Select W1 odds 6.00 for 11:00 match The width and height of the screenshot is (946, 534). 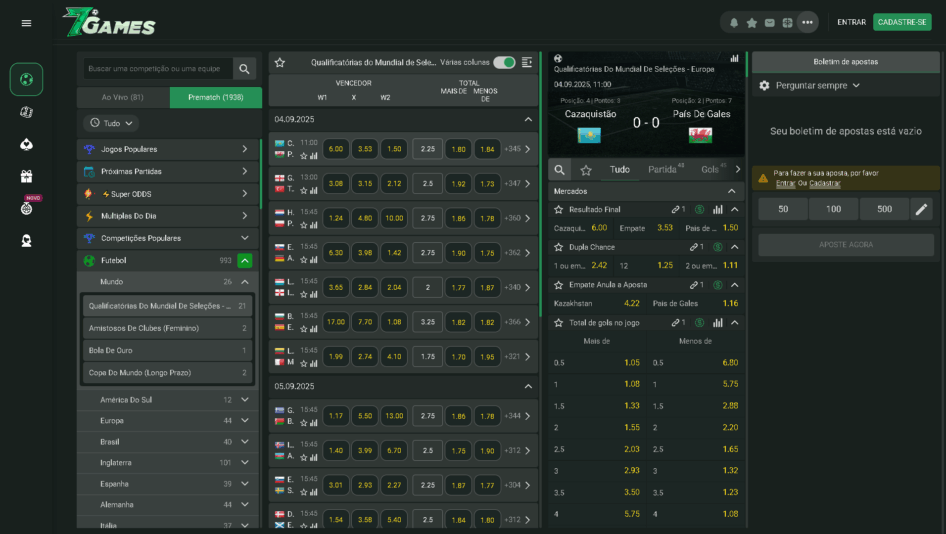click(x=335, y=149)
